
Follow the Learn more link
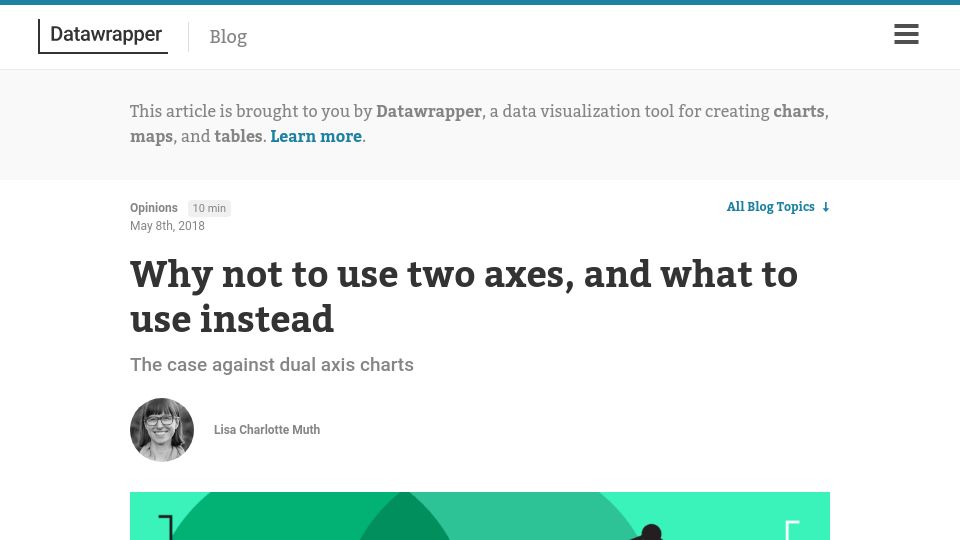(316, 136)
